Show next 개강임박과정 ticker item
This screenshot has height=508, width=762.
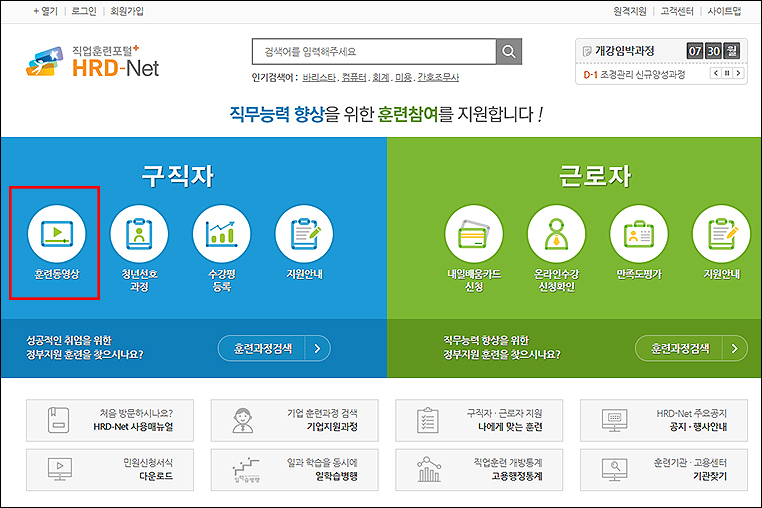coord(738,75)
